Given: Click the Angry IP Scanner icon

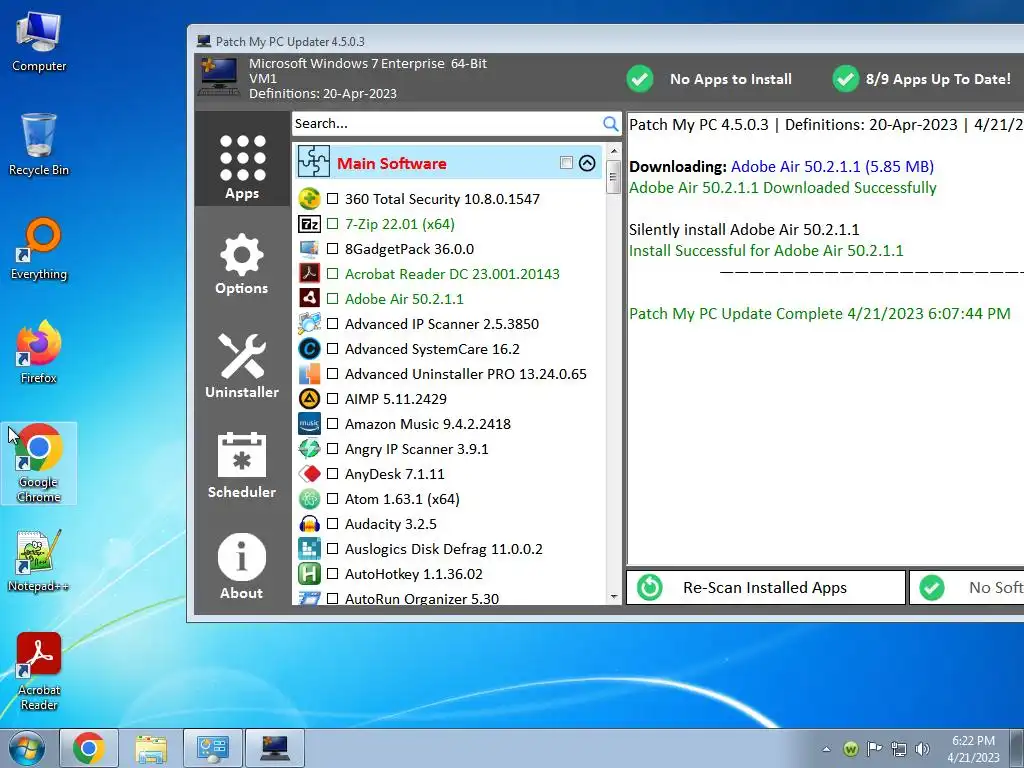Looking at the screenshot, I should [x=309, y=449].
